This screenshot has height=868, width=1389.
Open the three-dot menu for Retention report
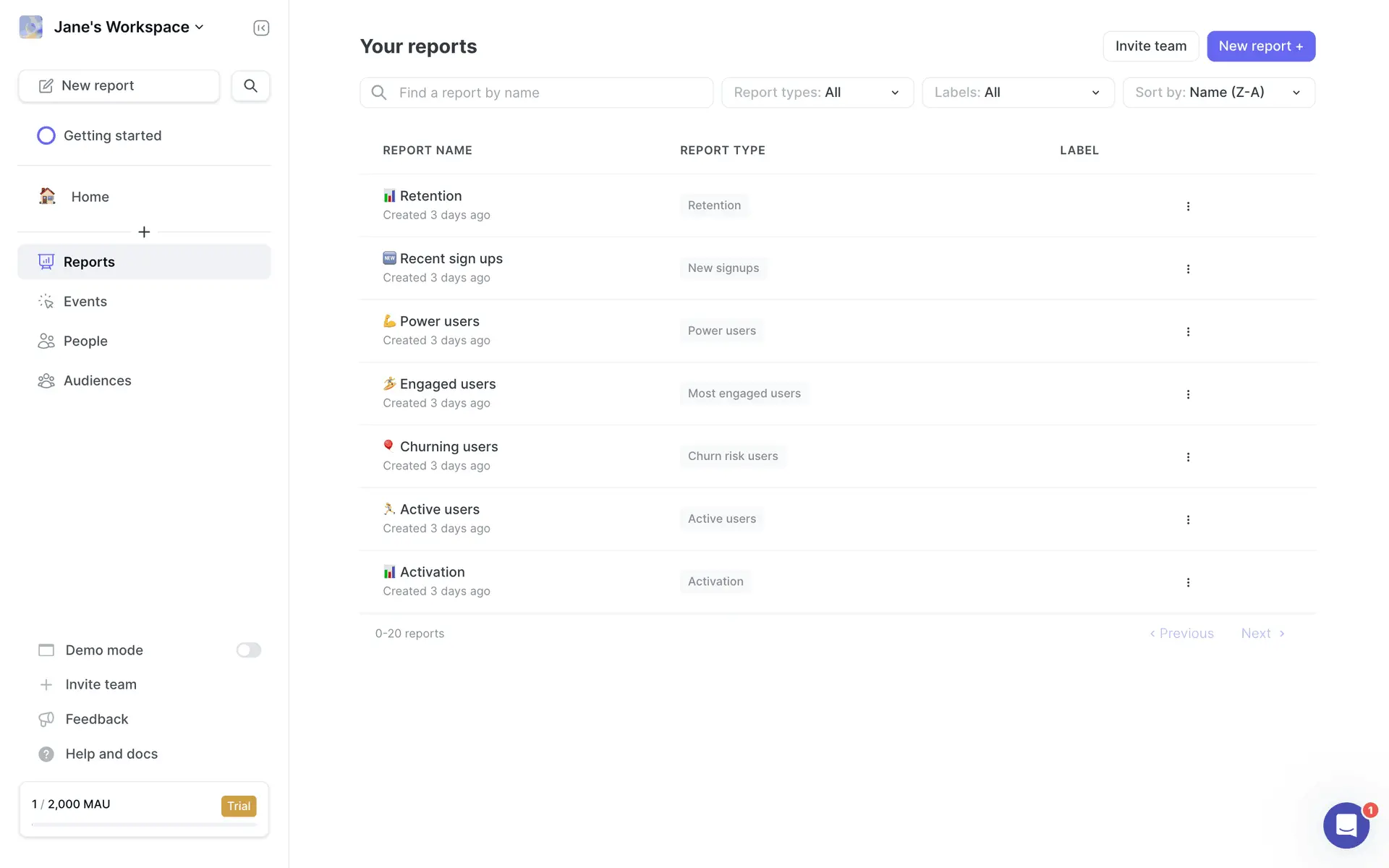[1188, 206]
